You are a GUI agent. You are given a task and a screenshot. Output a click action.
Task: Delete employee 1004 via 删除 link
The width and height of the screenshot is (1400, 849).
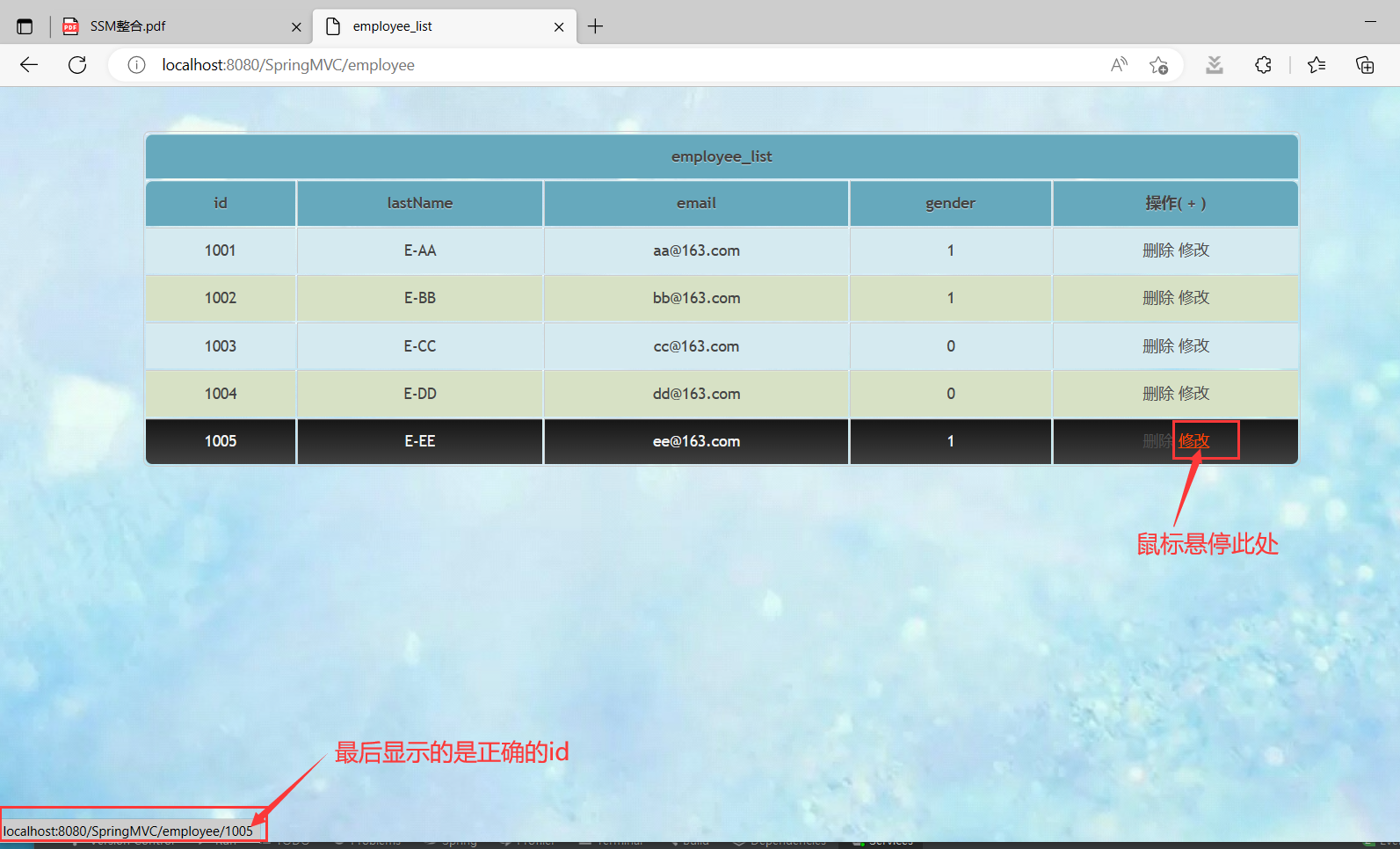point(1158,394)
